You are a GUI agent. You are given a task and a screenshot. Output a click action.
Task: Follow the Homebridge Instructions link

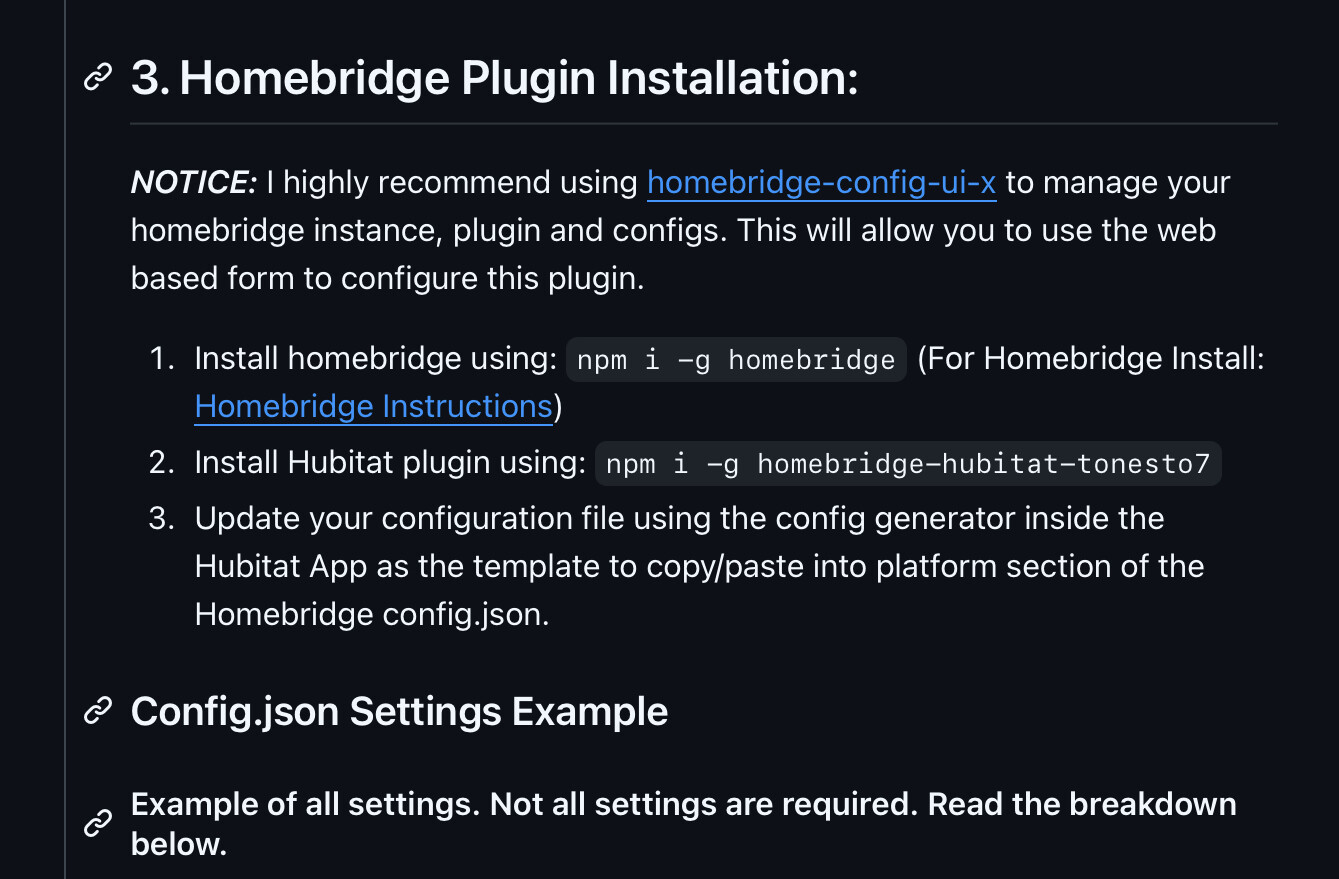tap(373, 407)
